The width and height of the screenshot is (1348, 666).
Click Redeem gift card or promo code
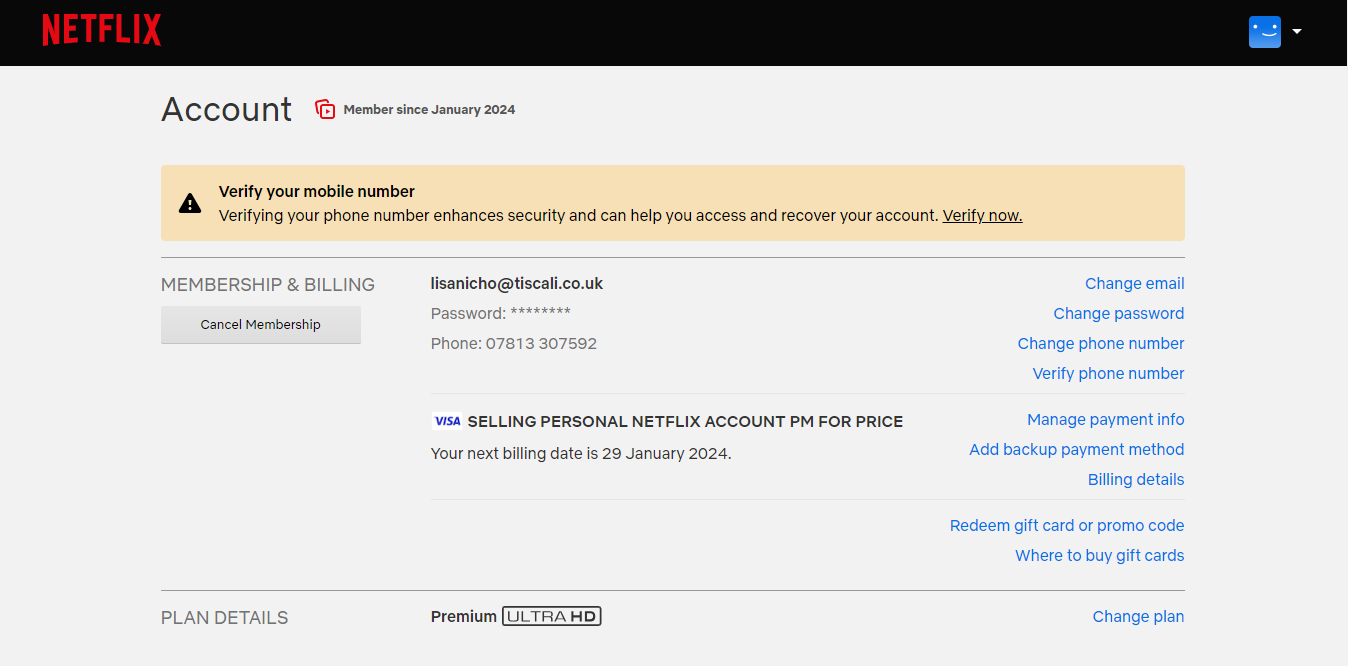tap(1067, 526)
